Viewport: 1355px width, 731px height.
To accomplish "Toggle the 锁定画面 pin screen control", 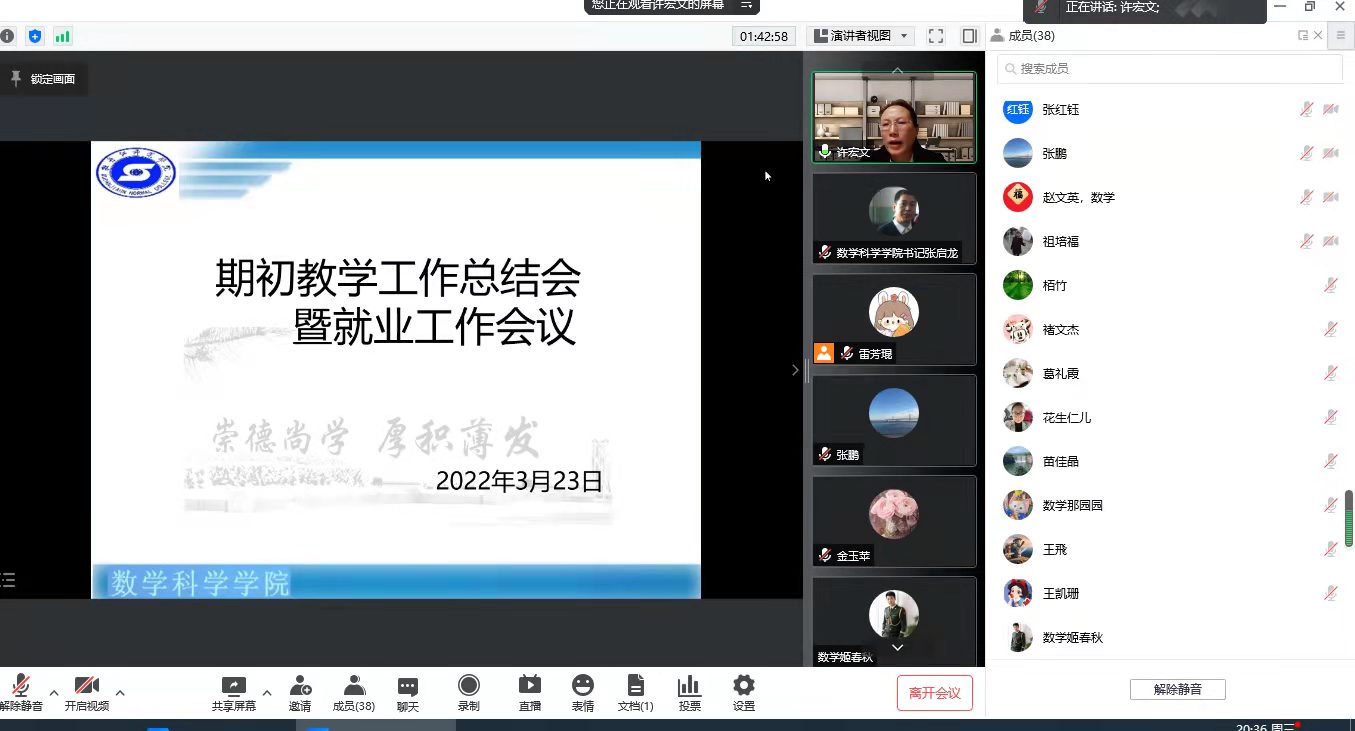I will 43,79.
